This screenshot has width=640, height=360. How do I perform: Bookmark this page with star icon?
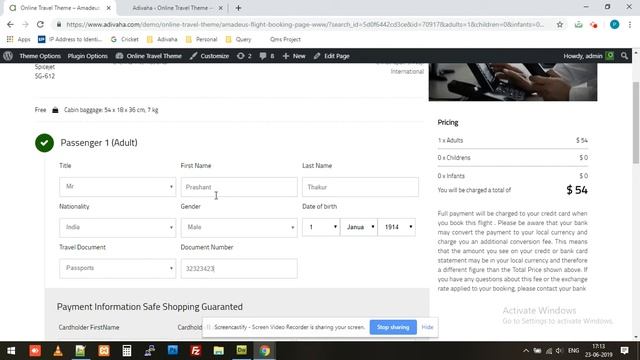coord(560,24)
